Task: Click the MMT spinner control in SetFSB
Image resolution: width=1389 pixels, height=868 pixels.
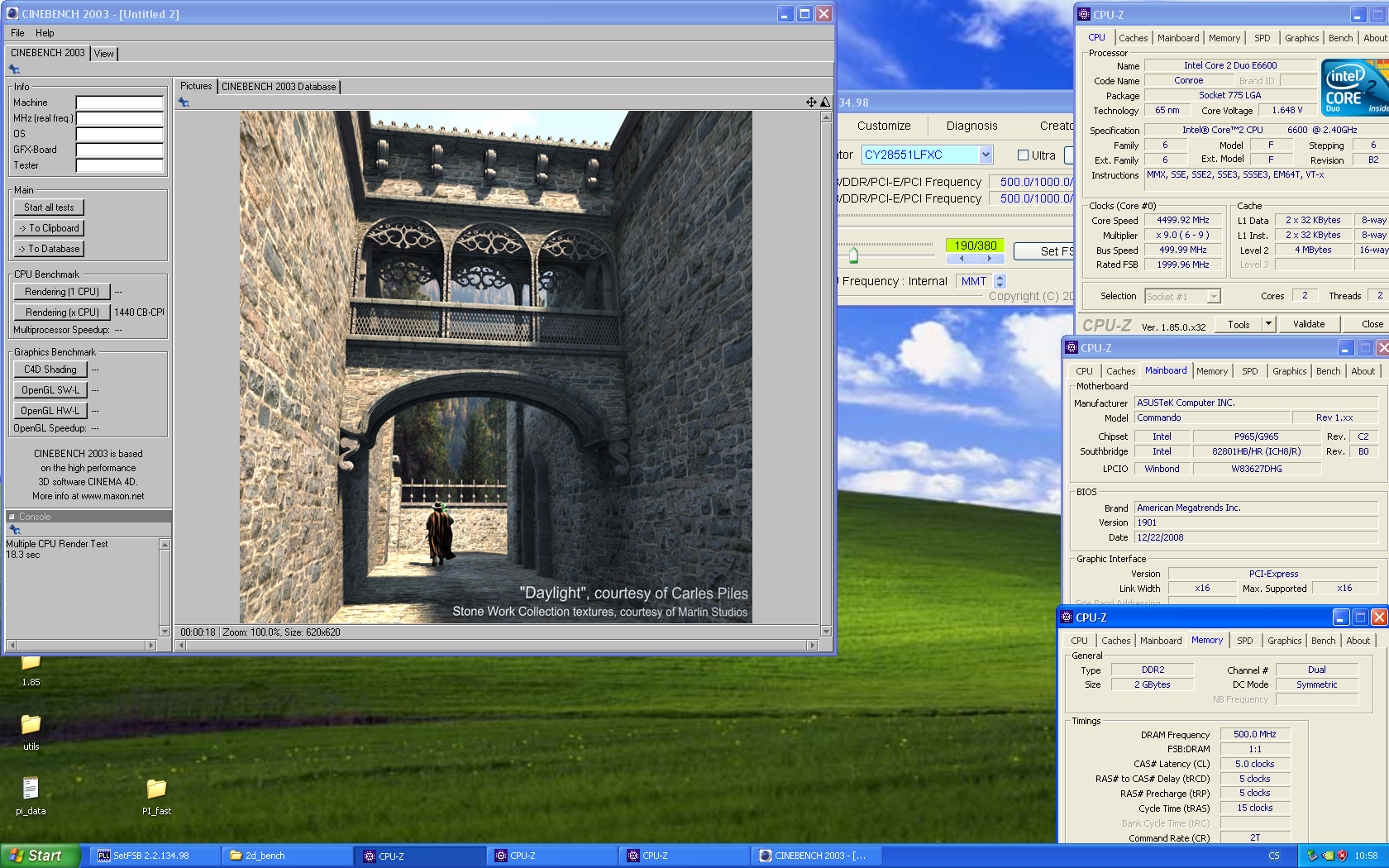Action: coord(1000,281)
